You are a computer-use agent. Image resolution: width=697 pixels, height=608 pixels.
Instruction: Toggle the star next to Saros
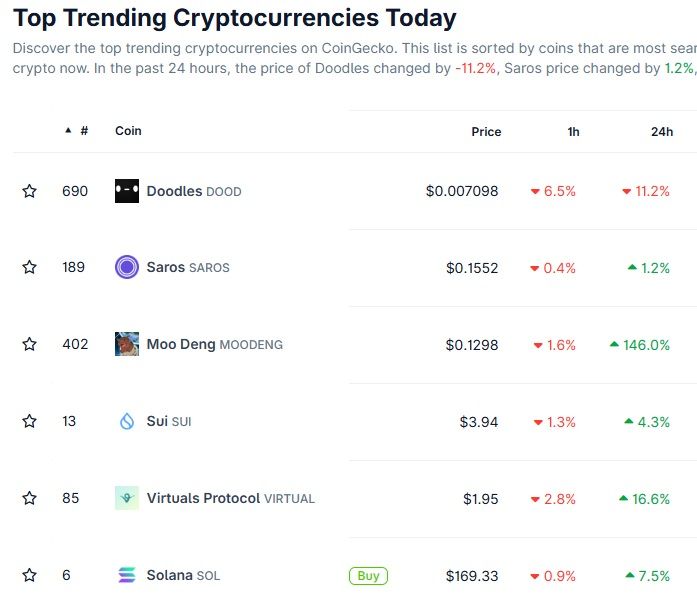tap(30, 267)
